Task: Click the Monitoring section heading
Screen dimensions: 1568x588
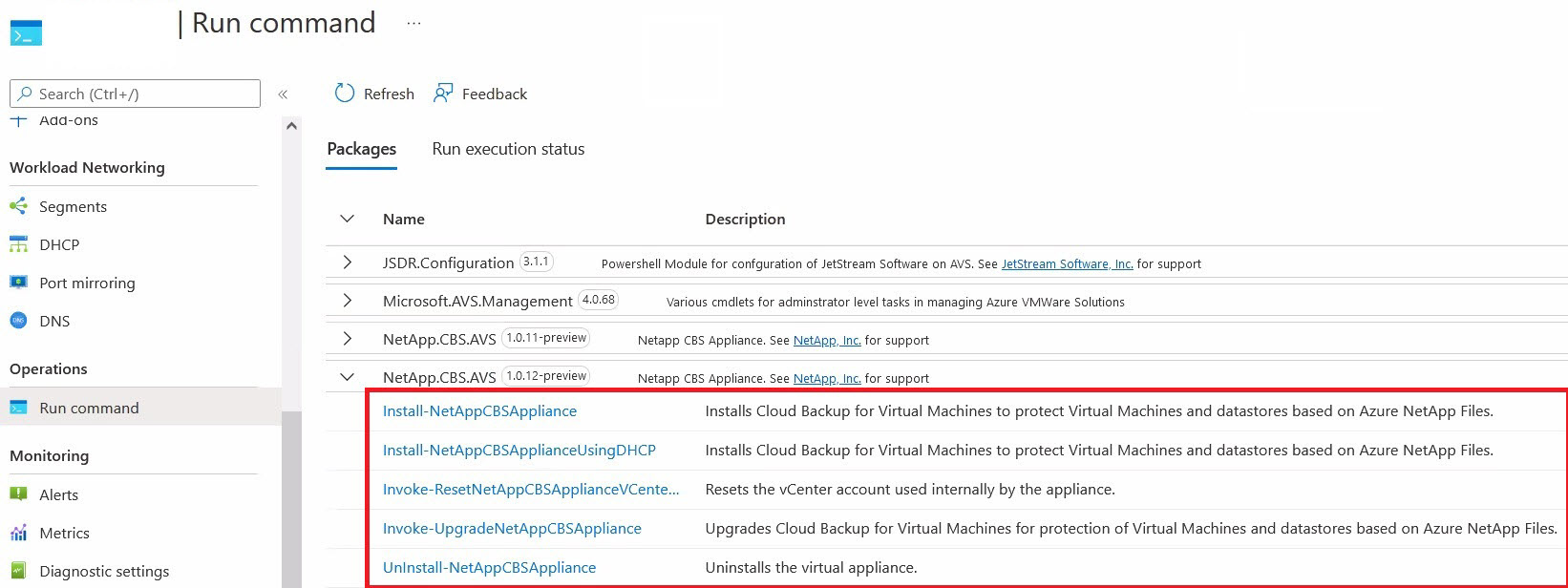Action: (49, 455)
